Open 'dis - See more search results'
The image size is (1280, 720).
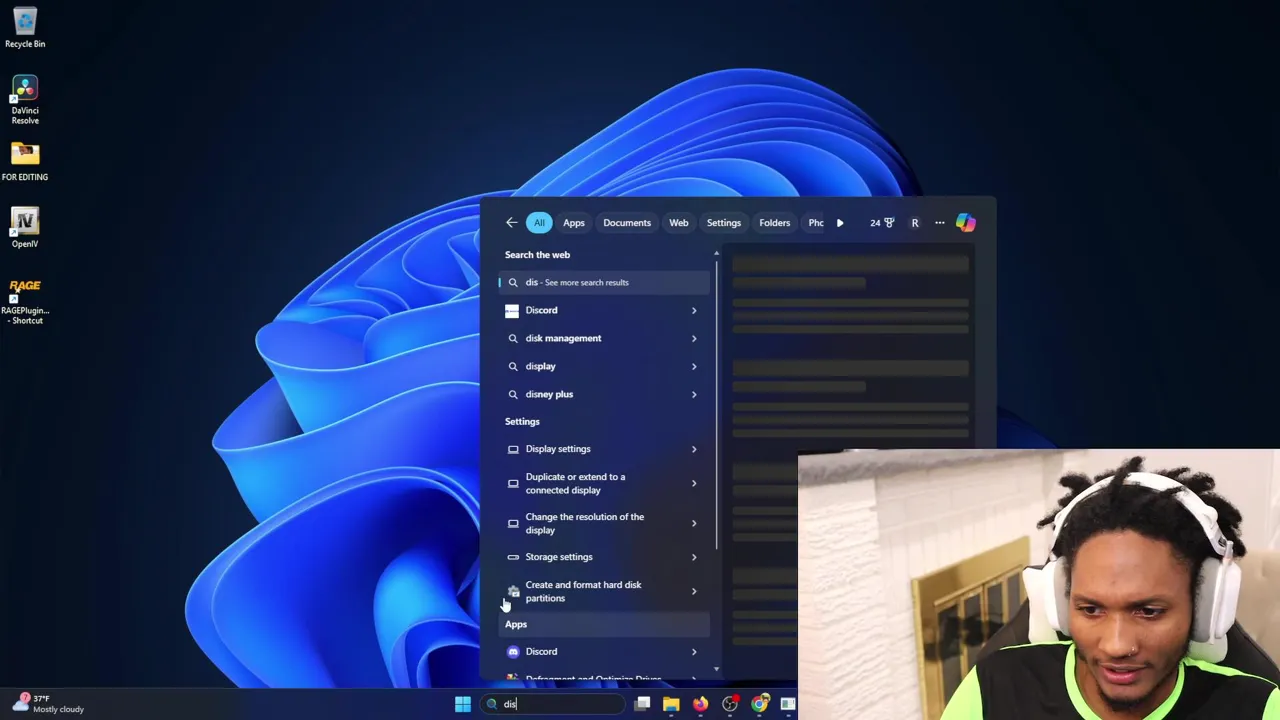(x=604, y=282)
